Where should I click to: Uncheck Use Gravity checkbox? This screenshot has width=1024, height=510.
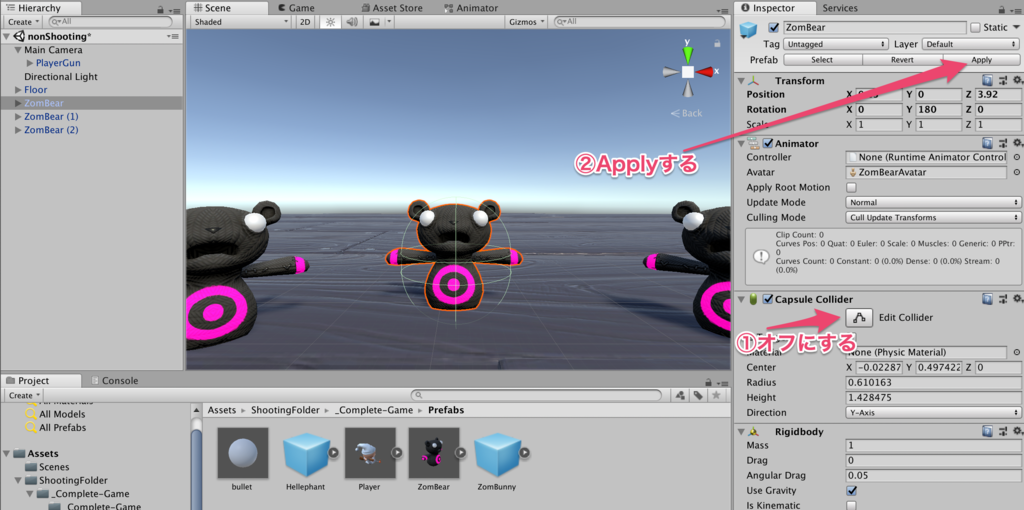click(851, 490)
